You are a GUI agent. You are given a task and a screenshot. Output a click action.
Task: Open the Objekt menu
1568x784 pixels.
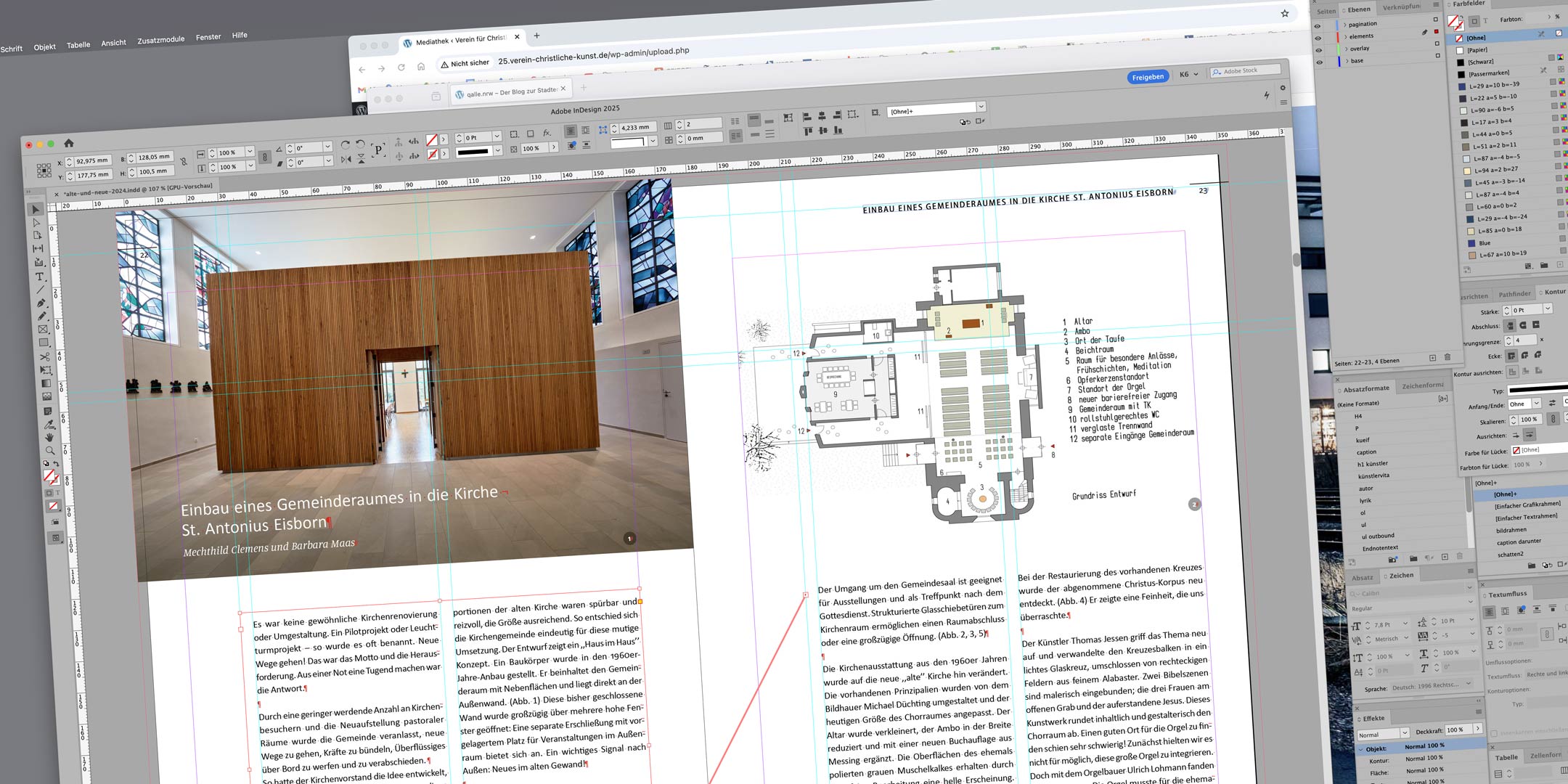(x=44, y=47)
